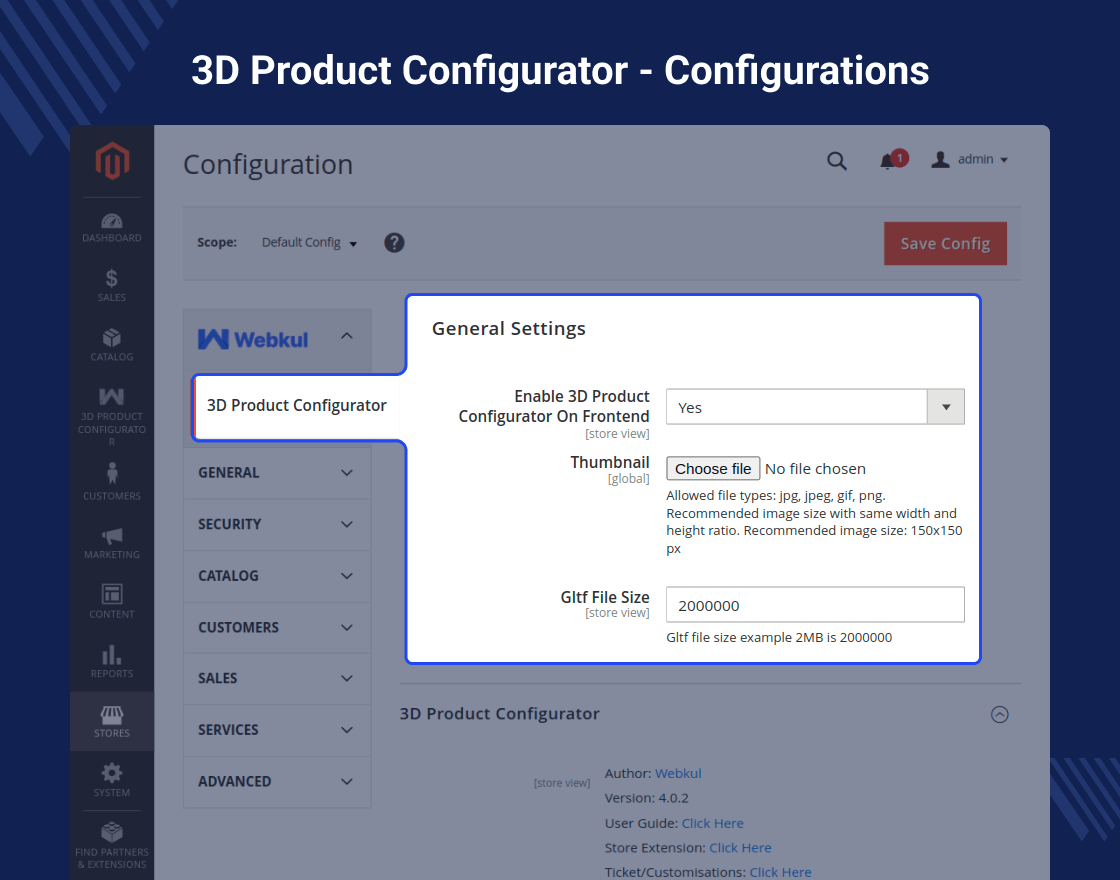Screen dimensions: 1120x880
Task: Click the Save Config button
Action: (945, 244)
